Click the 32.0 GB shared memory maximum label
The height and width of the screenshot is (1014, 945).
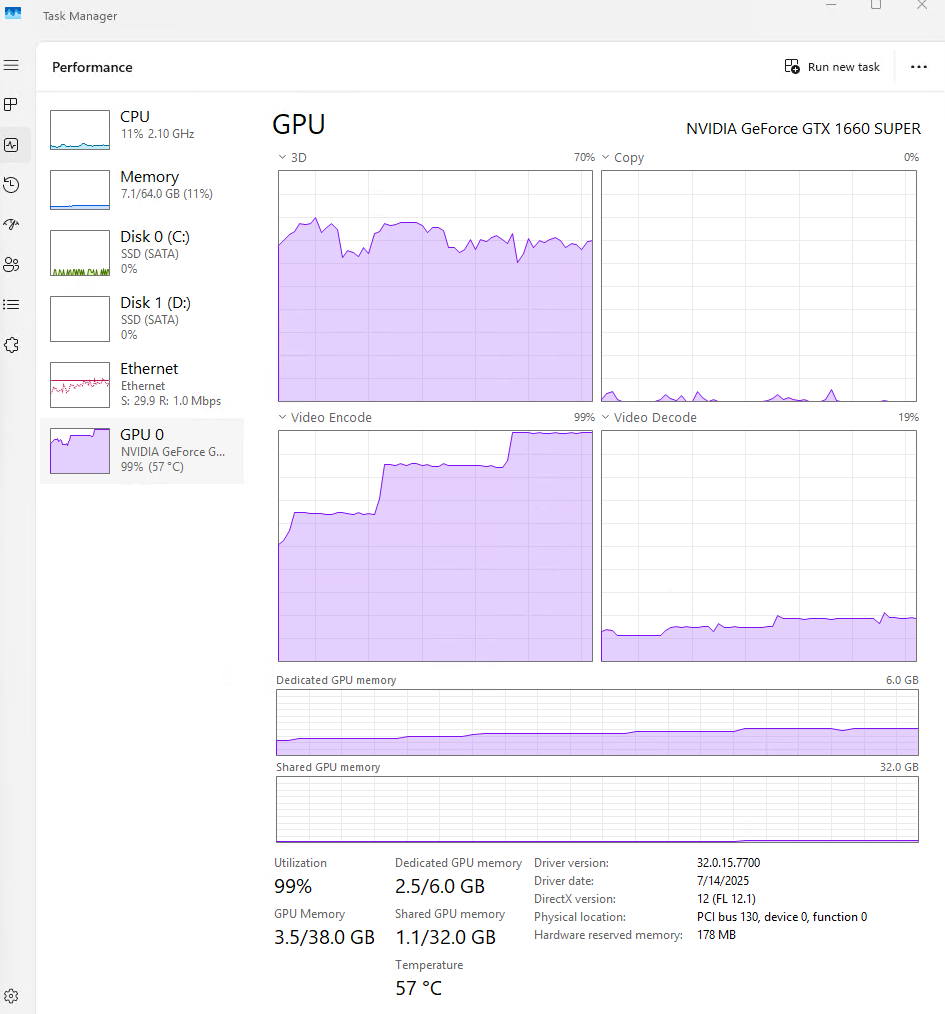899,767
